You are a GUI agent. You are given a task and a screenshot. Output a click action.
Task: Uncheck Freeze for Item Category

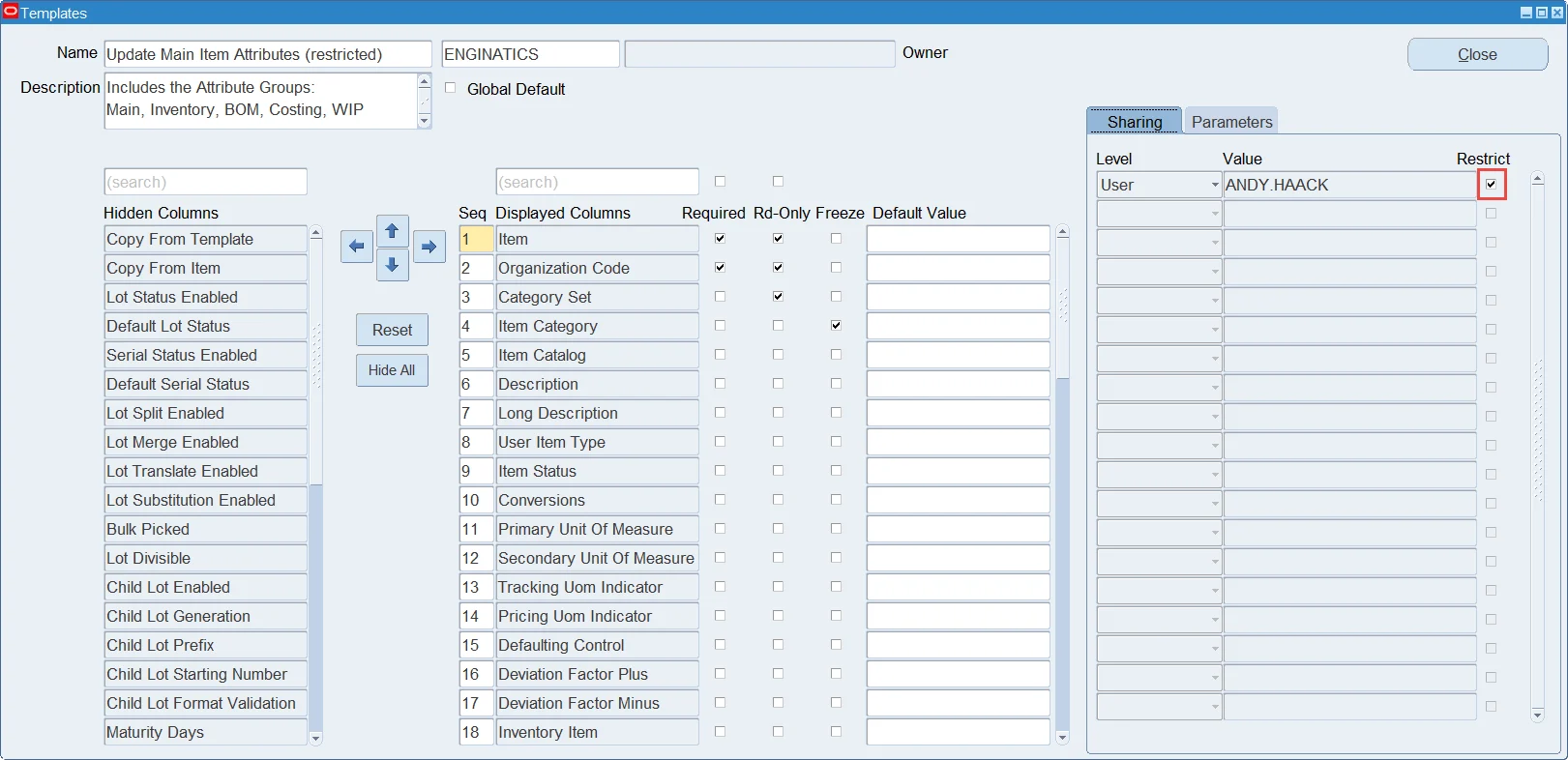click(836, 325)
